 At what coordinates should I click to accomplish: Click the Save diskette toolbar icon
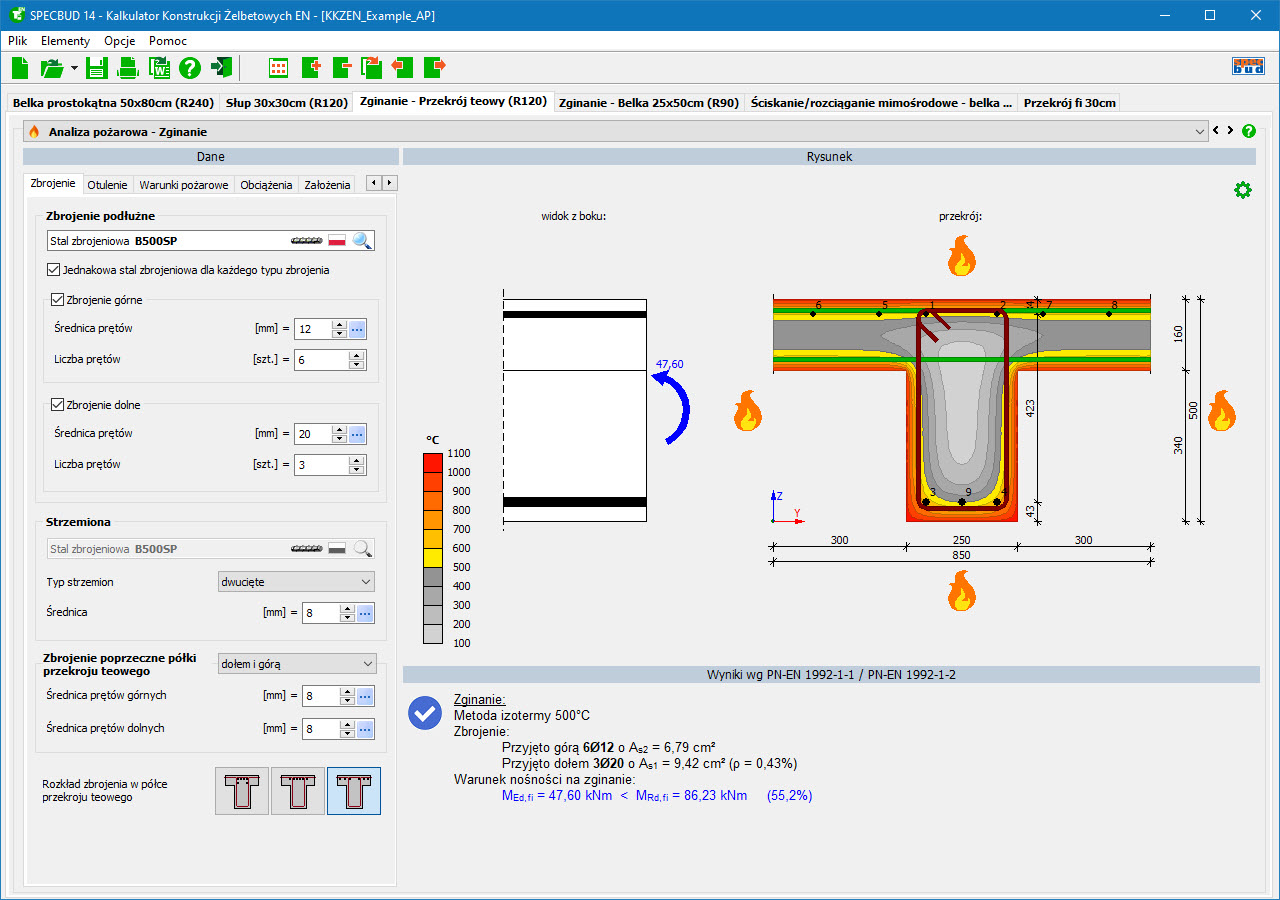(x=96, y=68)
